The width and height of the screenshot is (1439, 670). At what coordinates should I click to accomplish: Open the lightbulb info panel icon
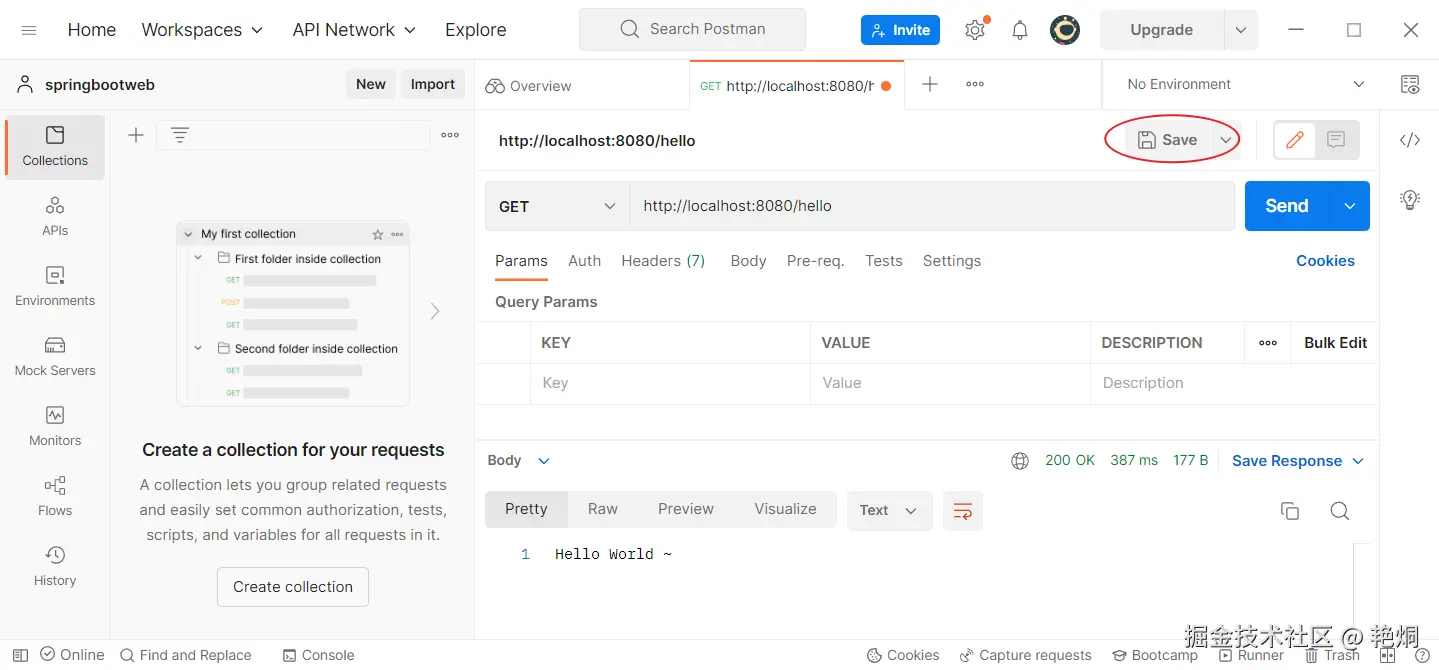coord(1410,199)
